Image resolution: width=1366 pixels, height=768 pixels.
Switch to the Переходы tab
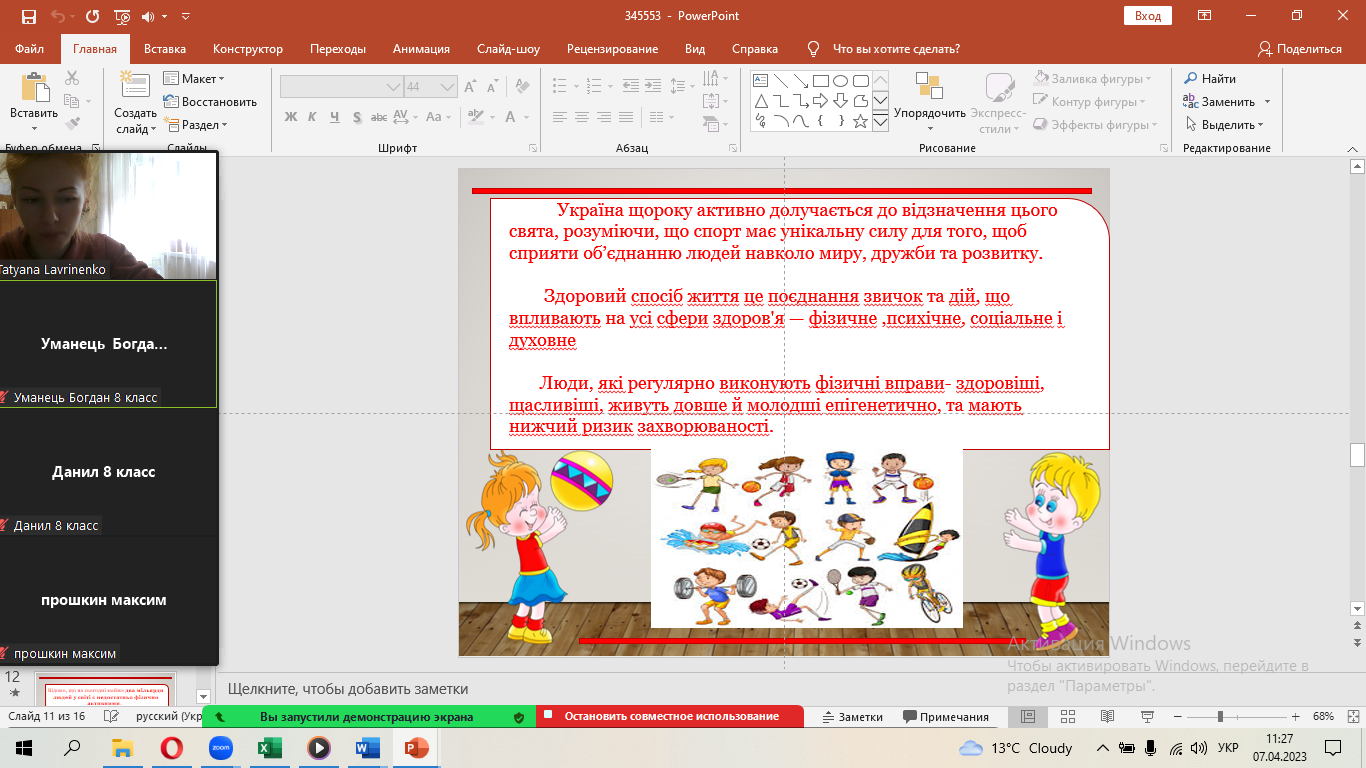click(338, 49)
